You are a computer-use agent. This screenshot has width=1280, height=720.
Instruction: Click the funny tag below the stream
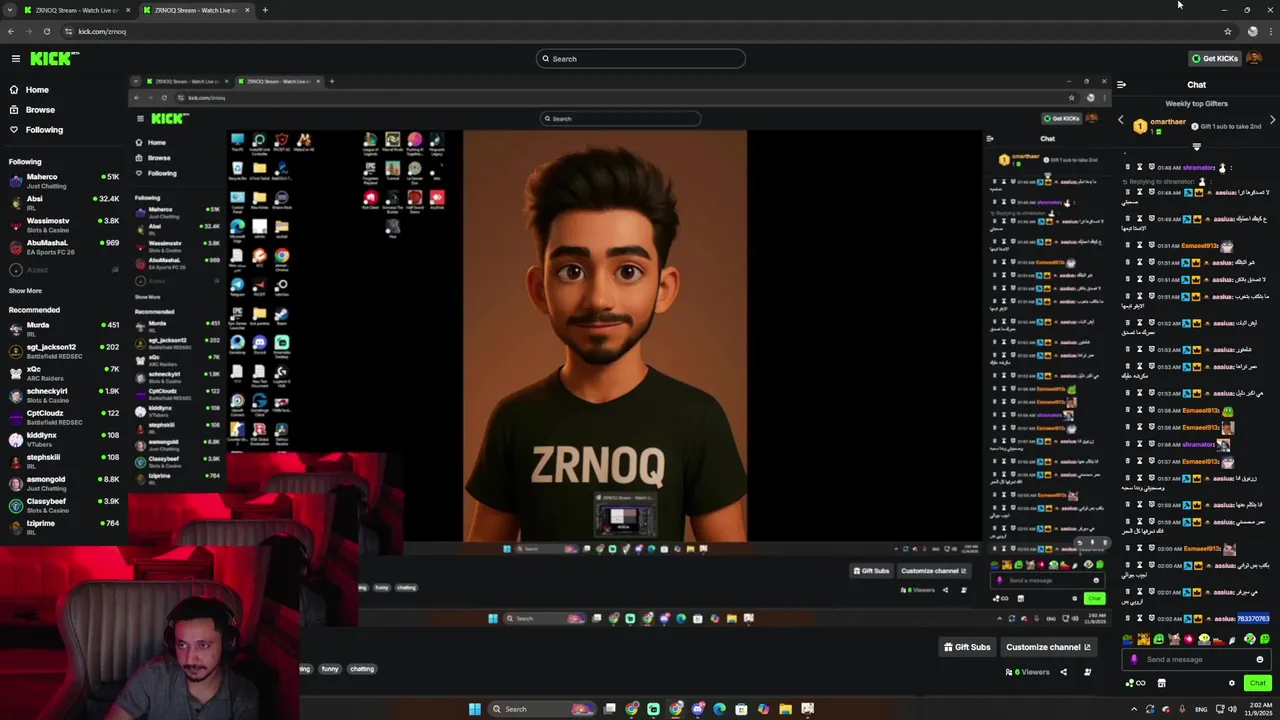pos(330,669)
